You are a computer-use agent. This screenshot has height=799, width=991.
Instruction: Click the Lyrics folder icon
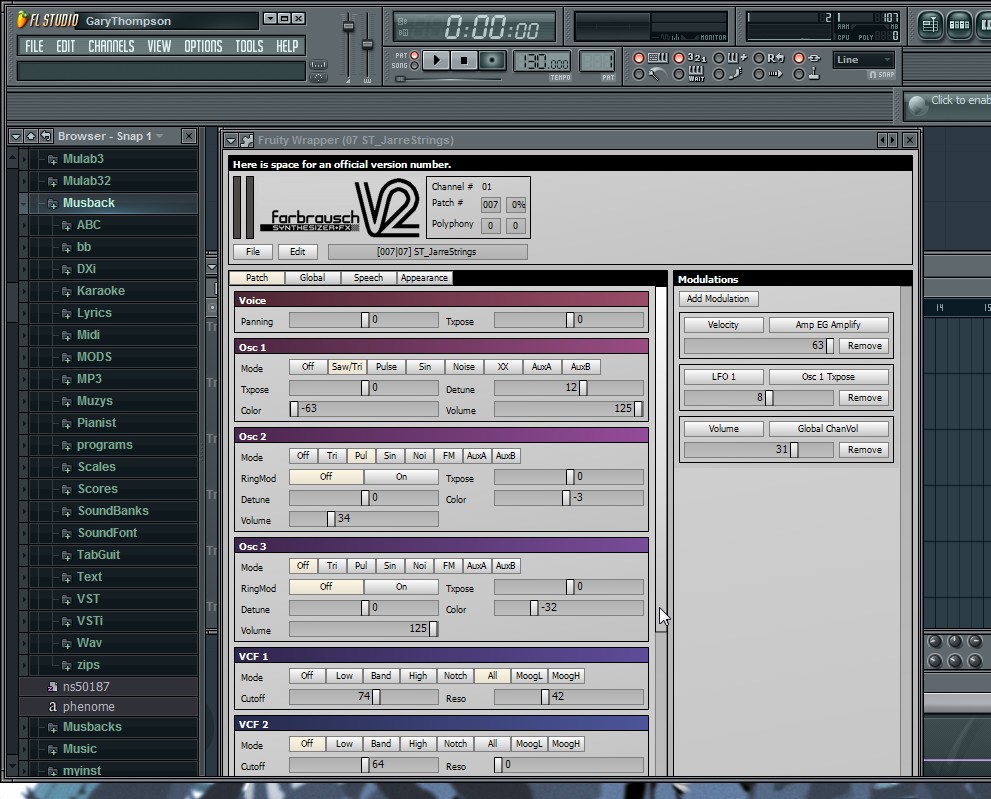(66, 314)
